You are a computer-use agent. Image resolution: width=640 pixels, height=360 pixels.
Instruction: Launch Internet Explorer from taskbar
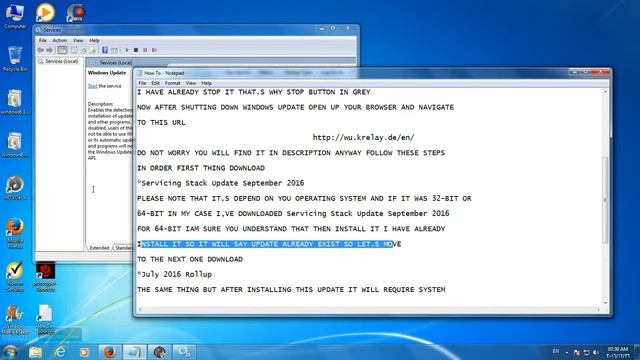coord(60,352)
